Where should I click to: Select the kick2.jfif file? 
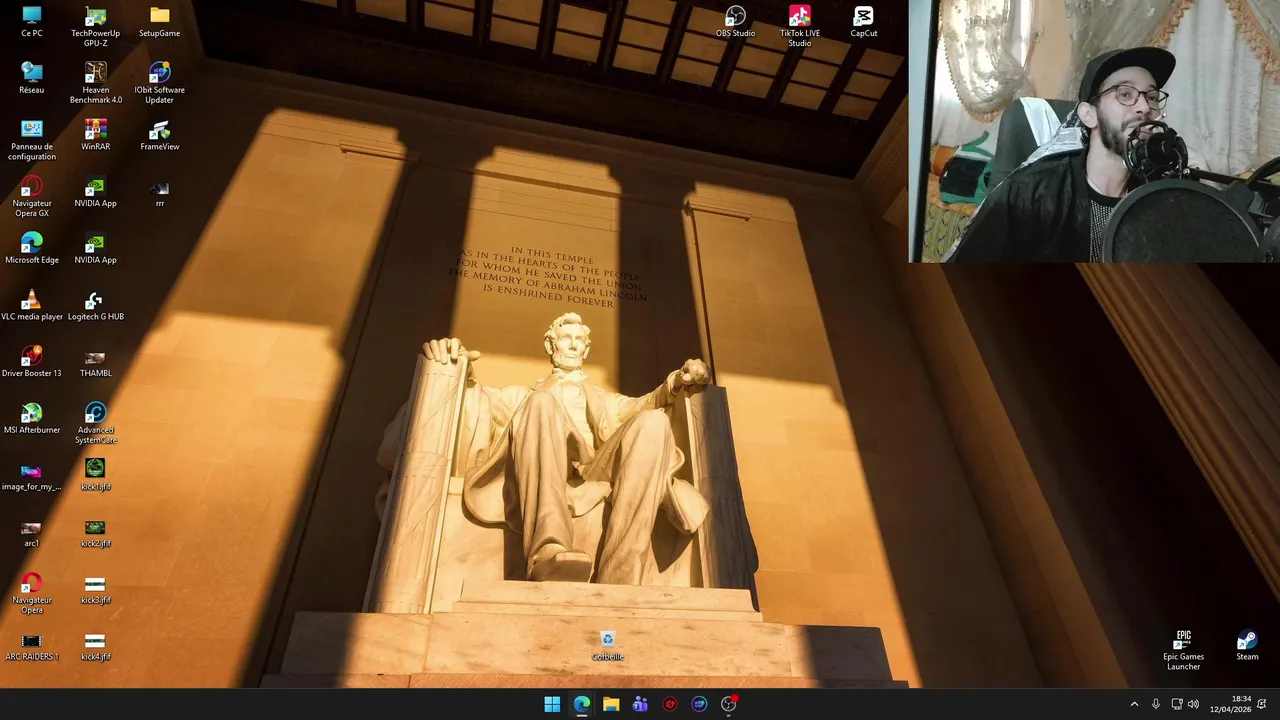[95, 534]
